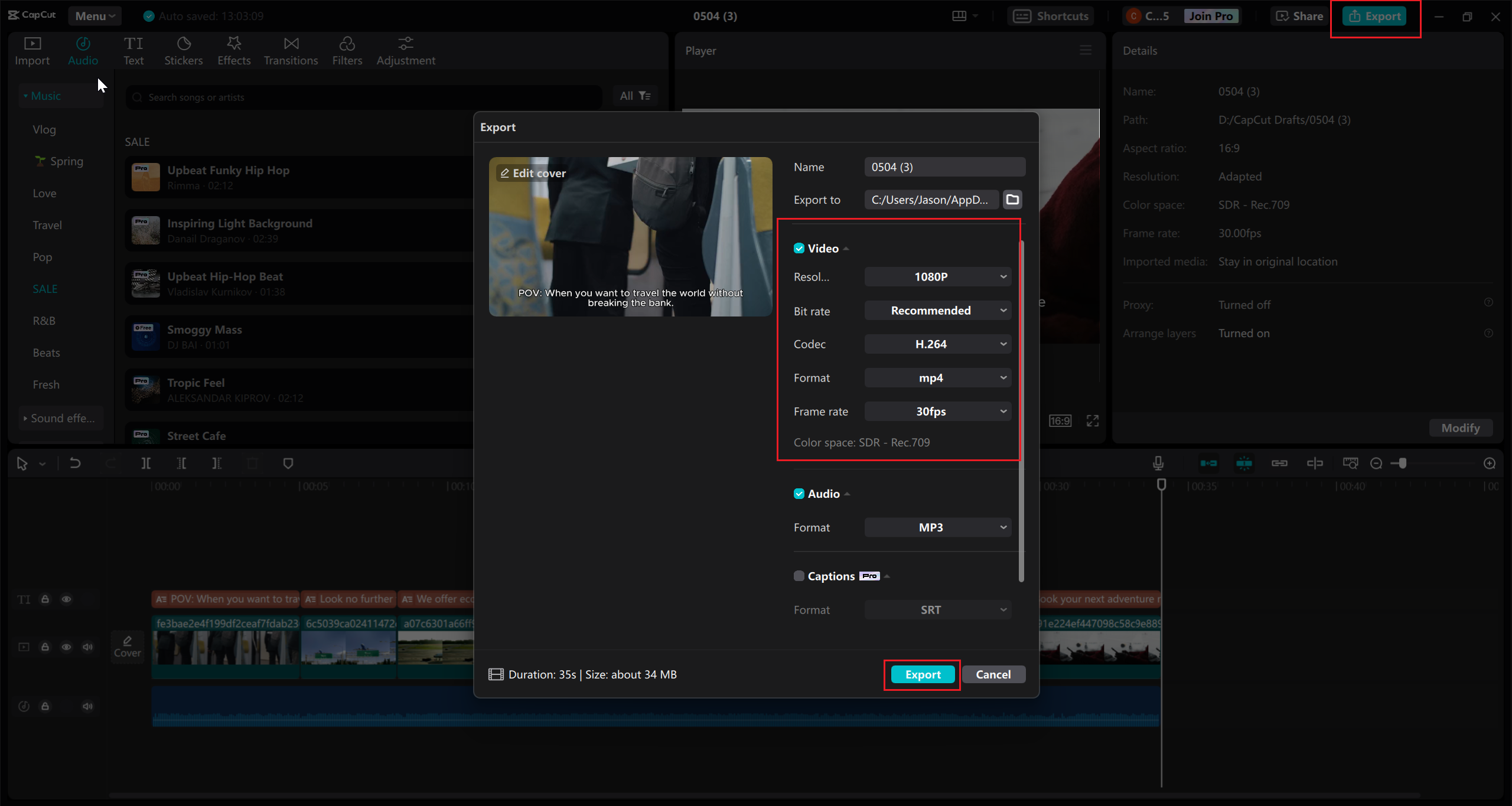Switch to the Effects tab
The height and width of the screenshot is (806, 1512).
click(x=234, y=51)
